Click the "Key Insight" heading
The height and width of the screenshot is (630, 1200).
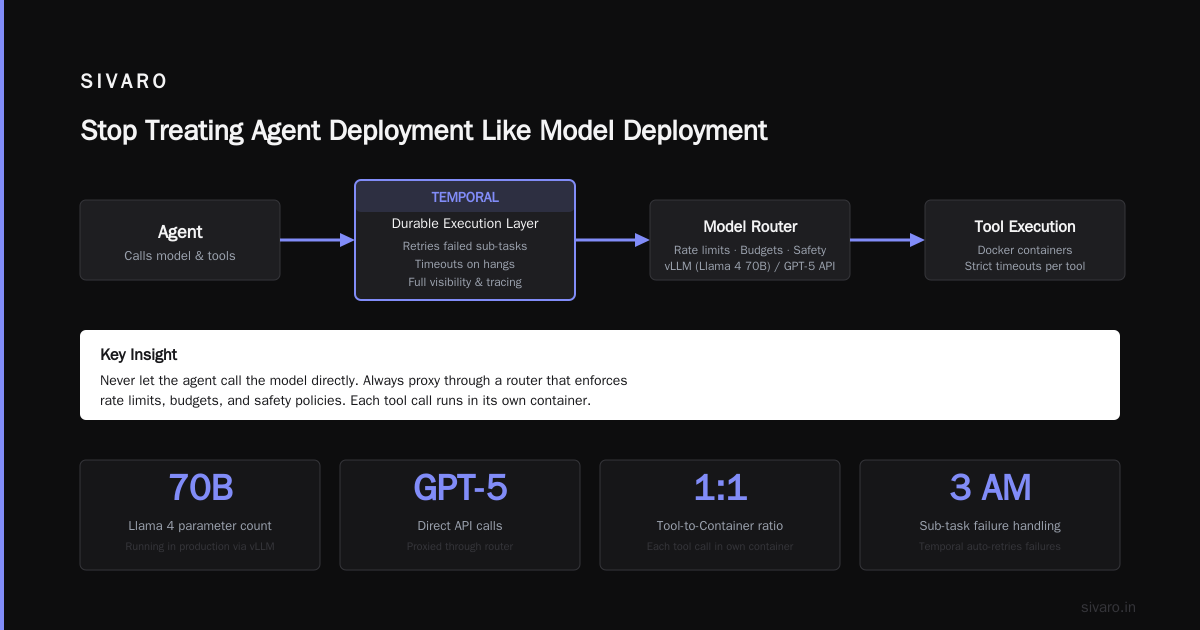(139, 355)
